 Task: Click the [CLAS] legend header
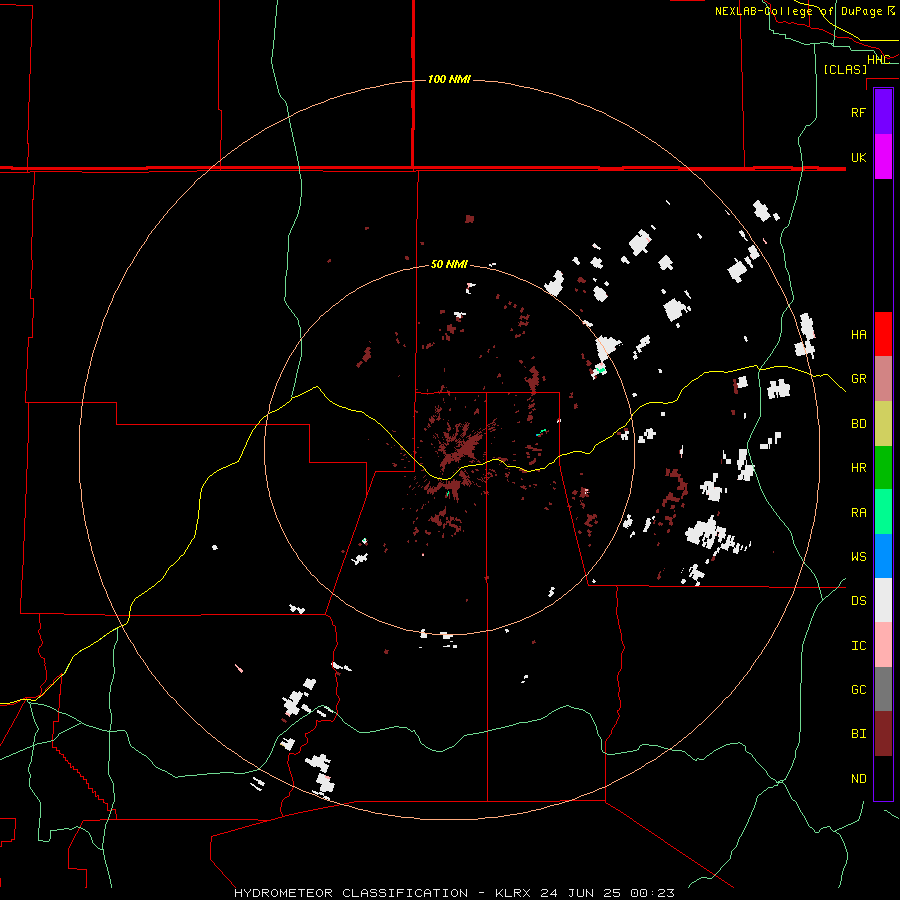click(x=845, y=69)
